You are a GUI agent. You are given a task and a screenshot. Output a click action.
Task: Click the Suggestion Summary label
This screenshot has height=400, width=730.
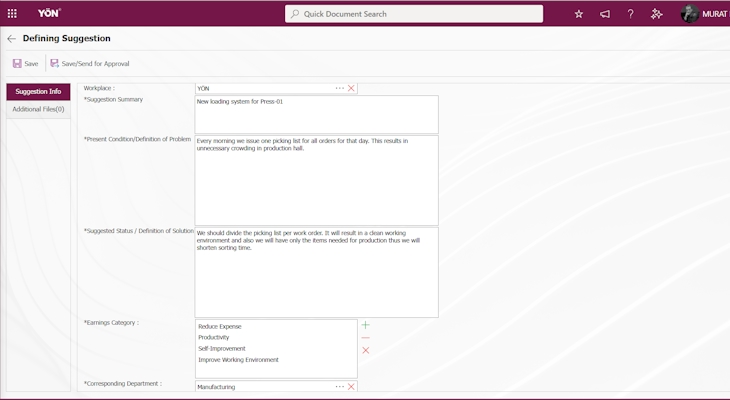113,99
